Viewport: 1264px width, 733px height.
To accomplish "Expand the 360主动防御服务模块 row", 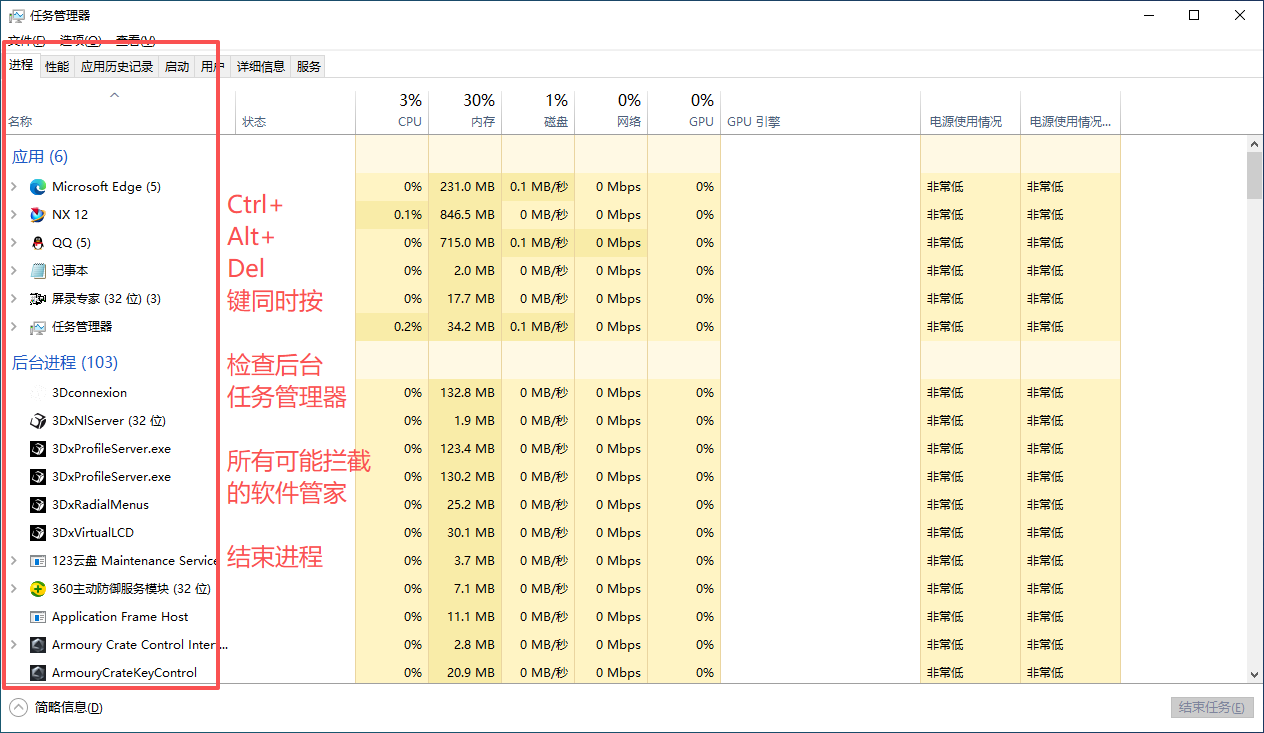I will pos(14,589).
